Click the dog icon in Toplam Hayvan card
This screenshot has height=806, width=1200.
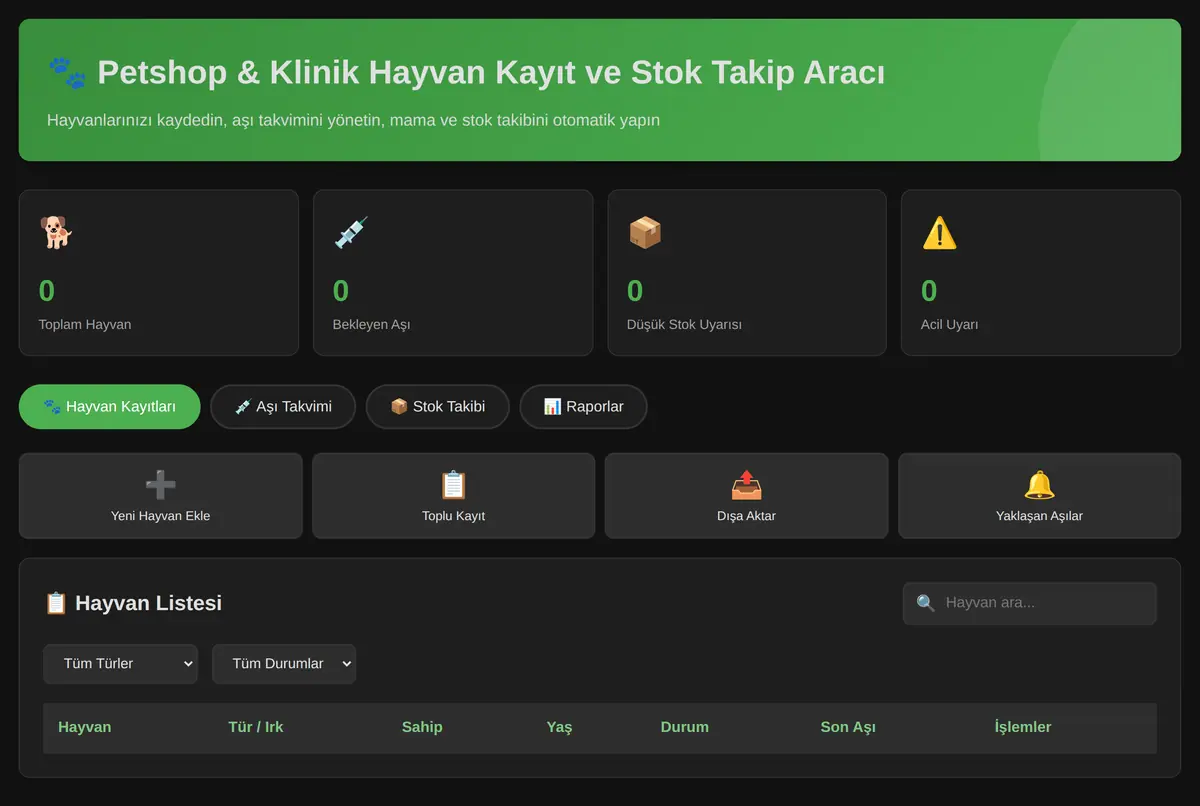coord(56,232)
